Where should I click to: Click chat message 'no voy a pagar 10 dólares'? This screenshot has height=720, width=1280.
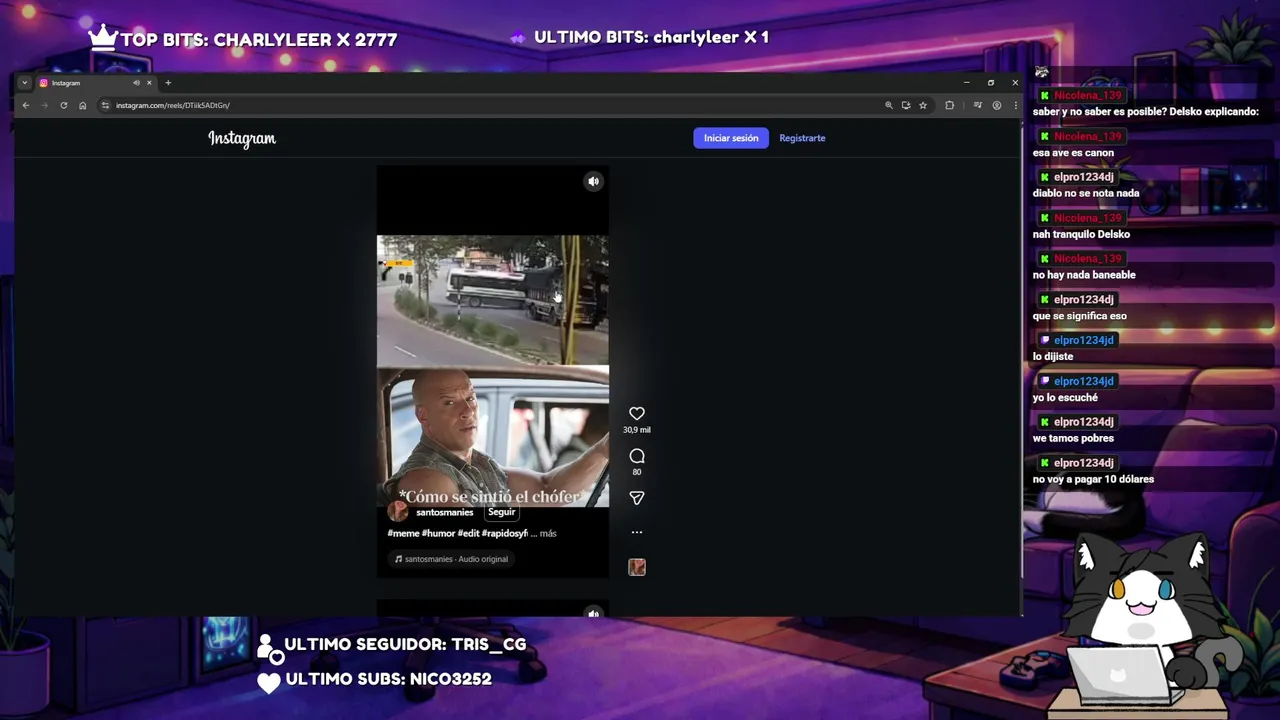(x=1093, y=479)
